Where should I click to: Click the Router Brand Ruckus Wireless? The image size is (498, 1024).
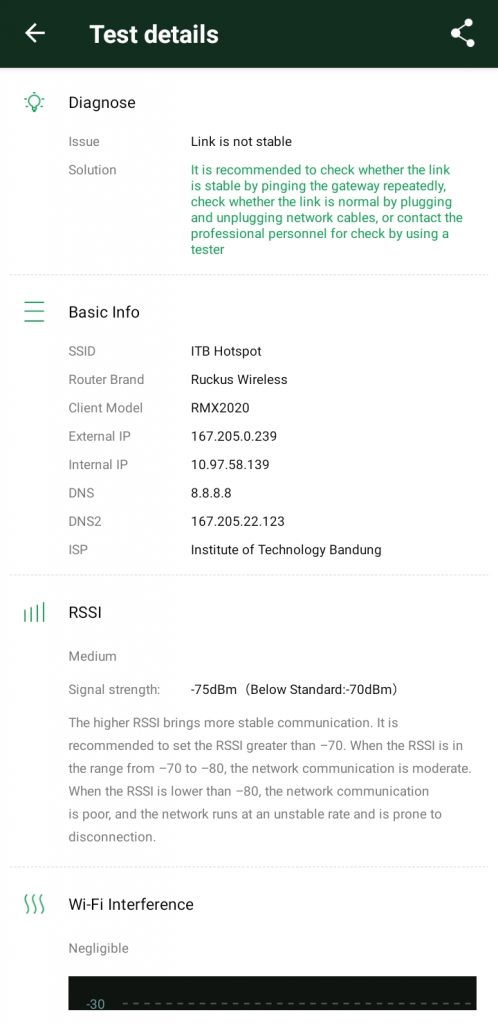239,379
